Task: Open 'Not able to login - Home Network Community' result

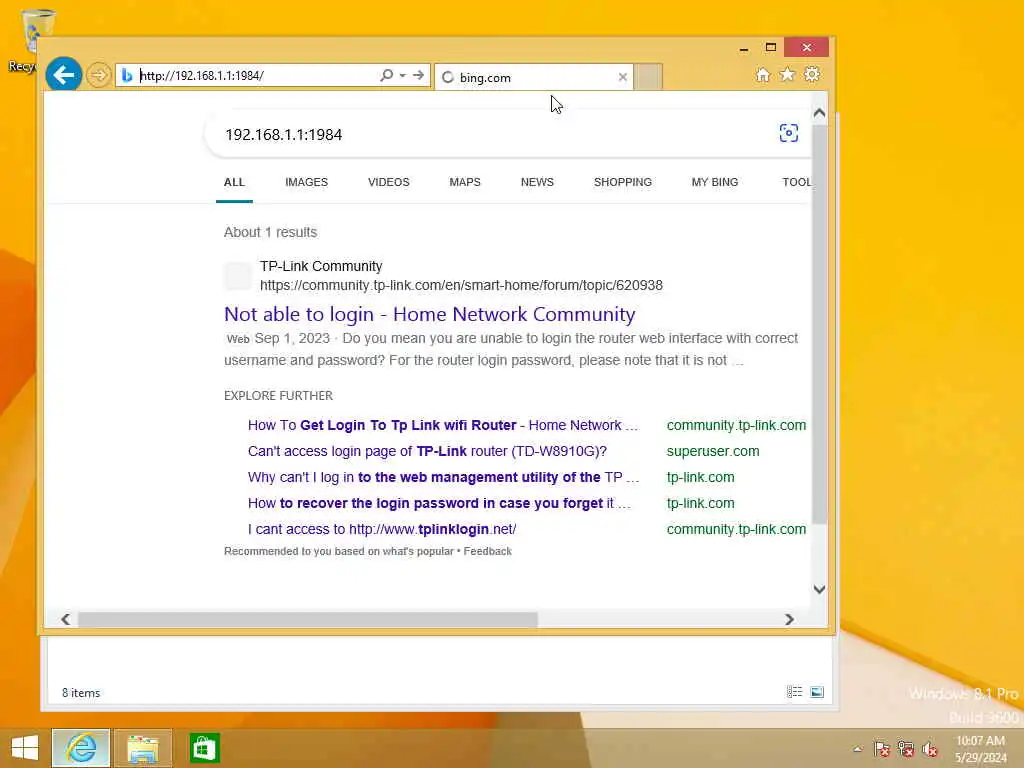Action: tap(430, 314)
